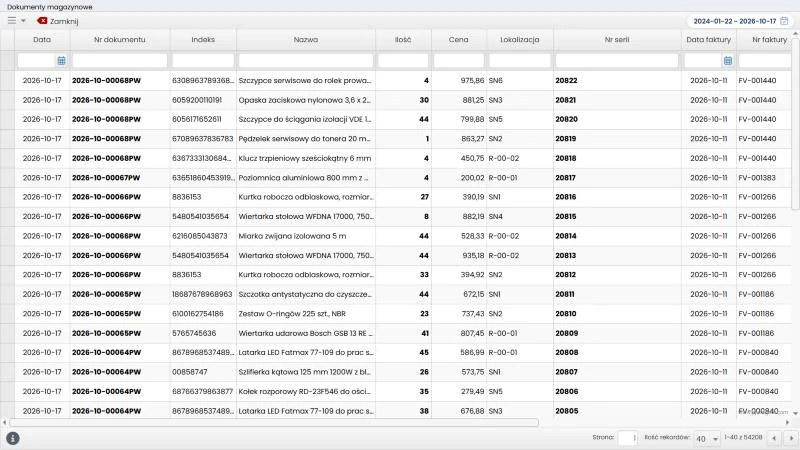Open the calendar icon in Data faktury filter
Image resolution: width=800 pixels, height=450 pixels.
coord(728,61)
